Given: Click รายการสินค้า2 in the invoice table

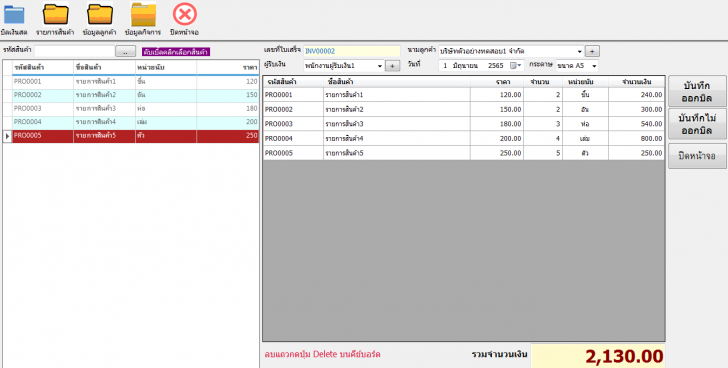Looking at the screenshot, I should pos(344,110).
